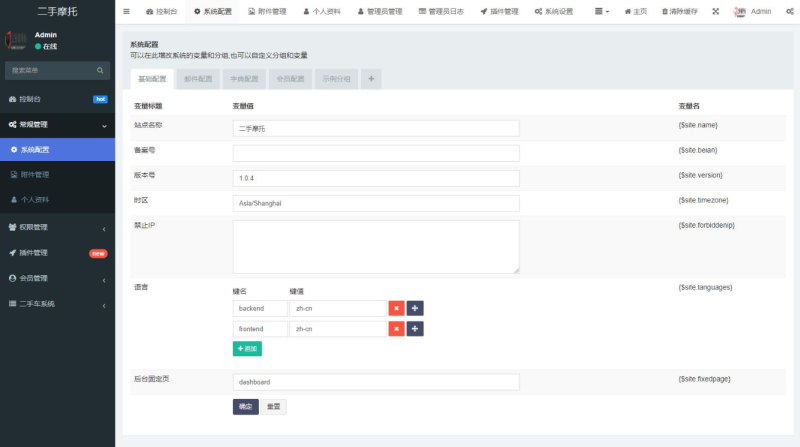Expand the 二手车系统 sidebar group
800x447 pixels.
[x=57, y=304]
